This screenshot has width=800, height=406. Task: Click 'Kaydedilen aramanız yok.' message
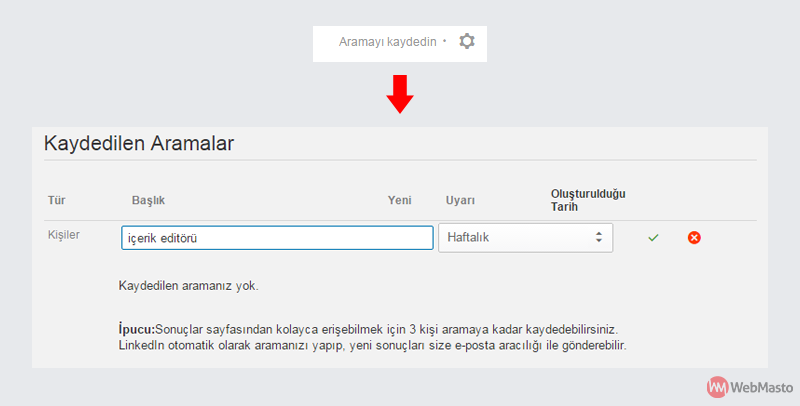tap(189, 286)
